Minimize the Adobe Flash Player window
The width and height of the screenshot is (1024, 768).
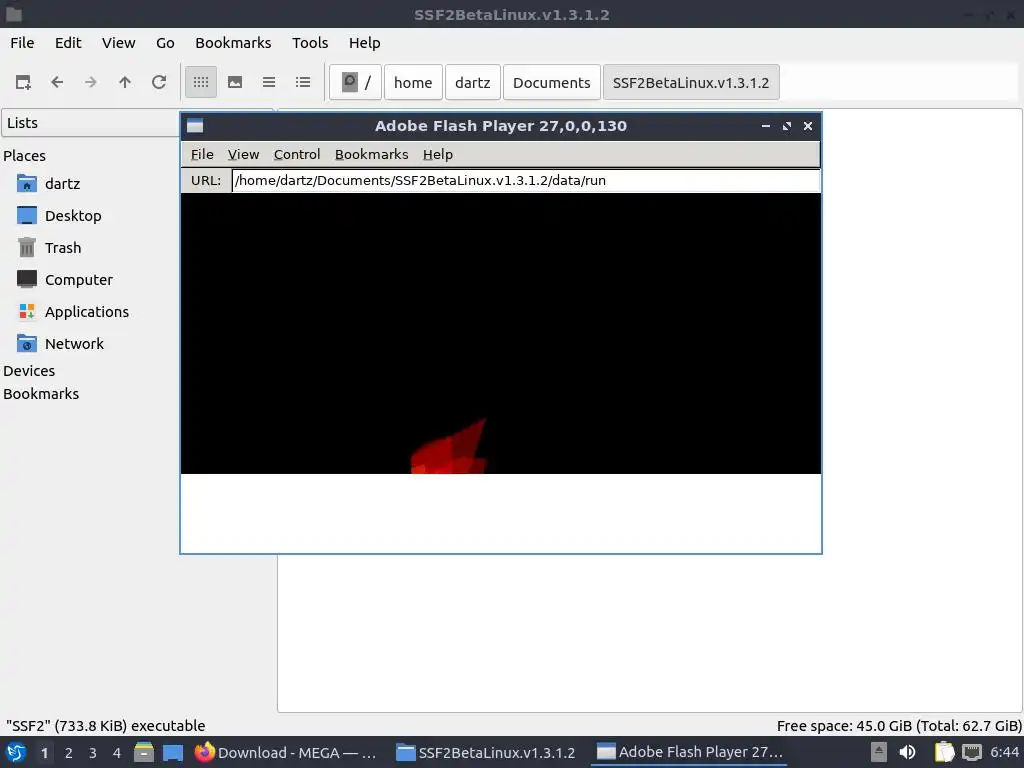click(765, 126)
